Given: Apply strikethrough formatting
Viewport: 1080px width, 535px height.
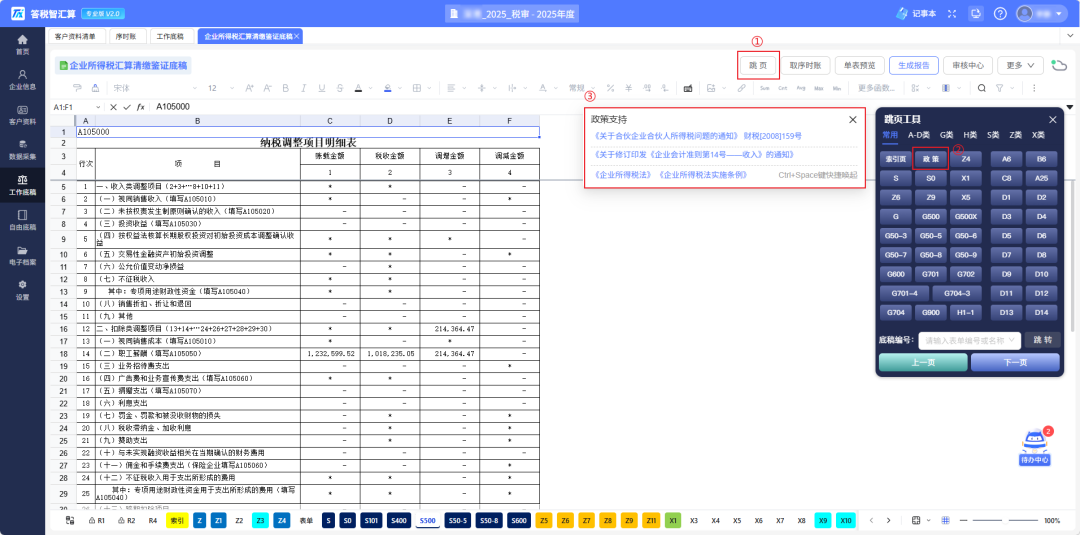Looking at the screenshot, I should click(339, 88).
